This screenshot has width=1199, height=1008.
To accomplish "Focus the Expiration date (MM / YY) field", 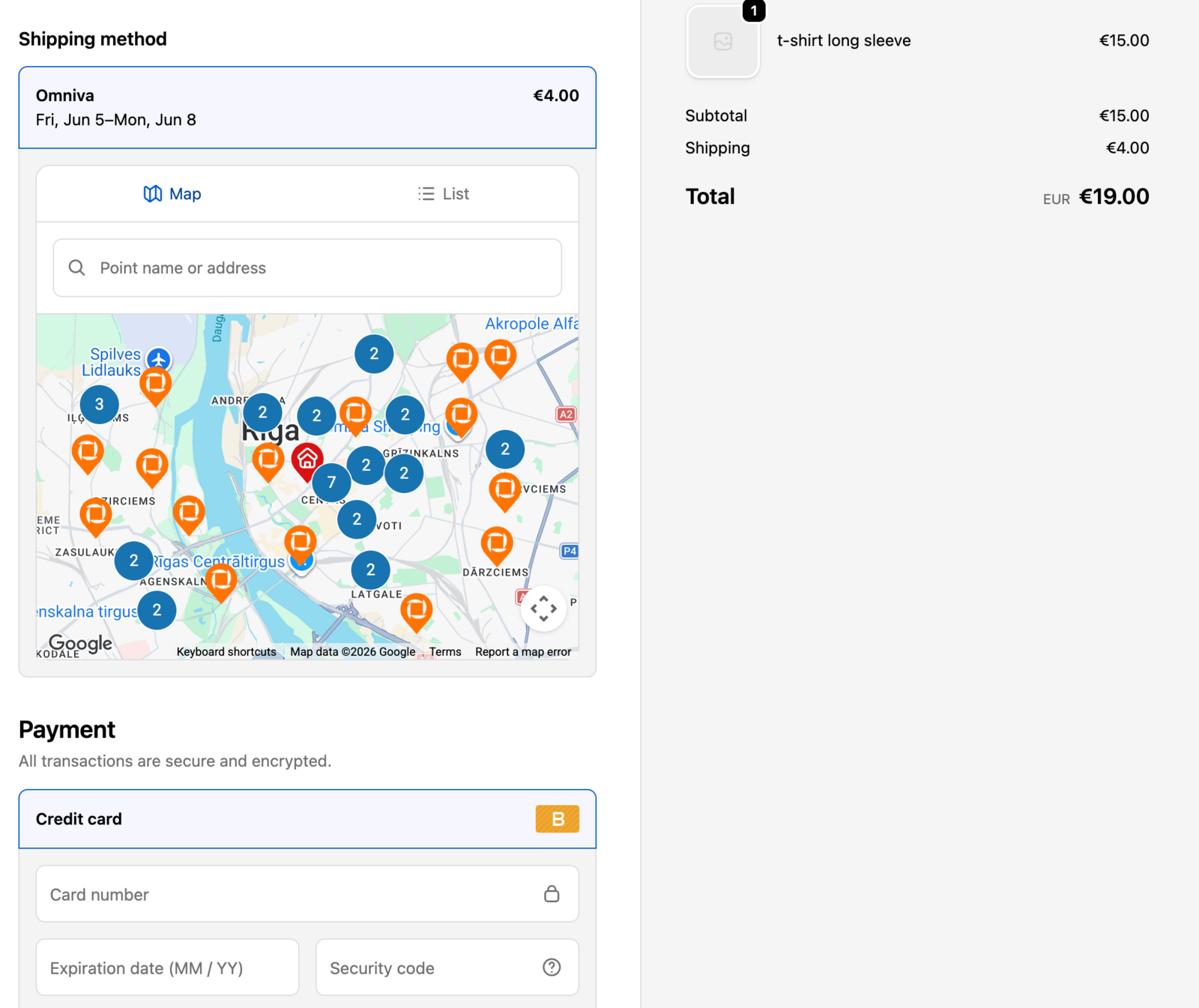I will (167, 968).
